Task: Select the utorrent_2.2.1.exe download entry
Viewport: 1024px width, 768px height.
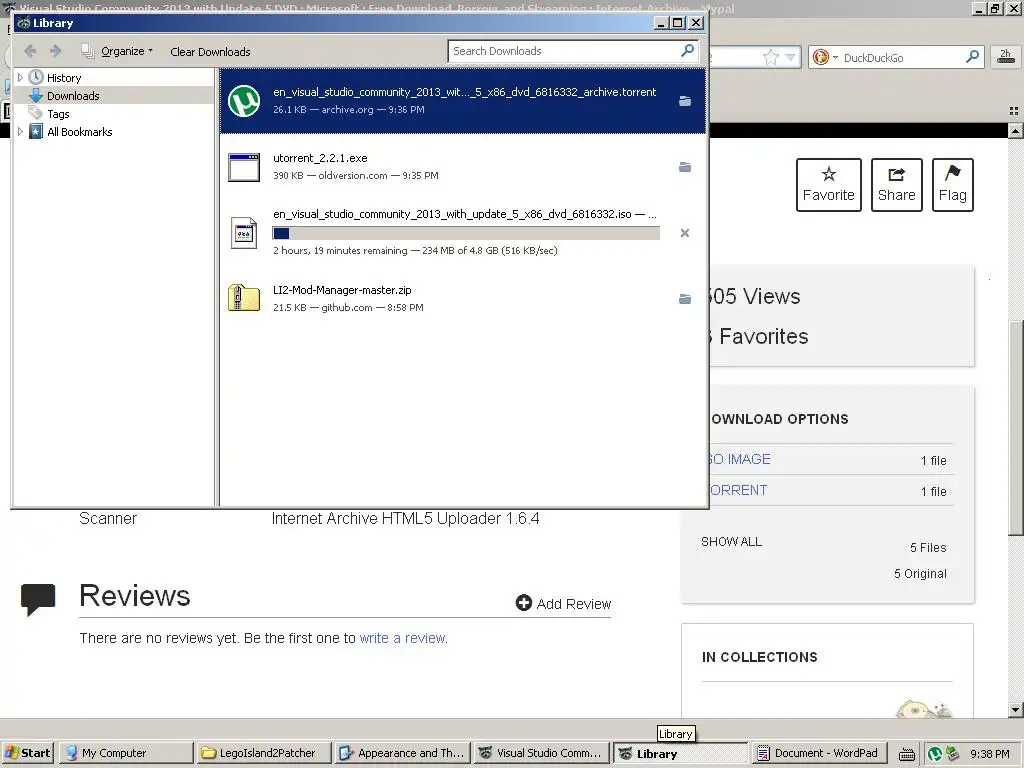Action: pyautogui.click(x=463, y=167)
